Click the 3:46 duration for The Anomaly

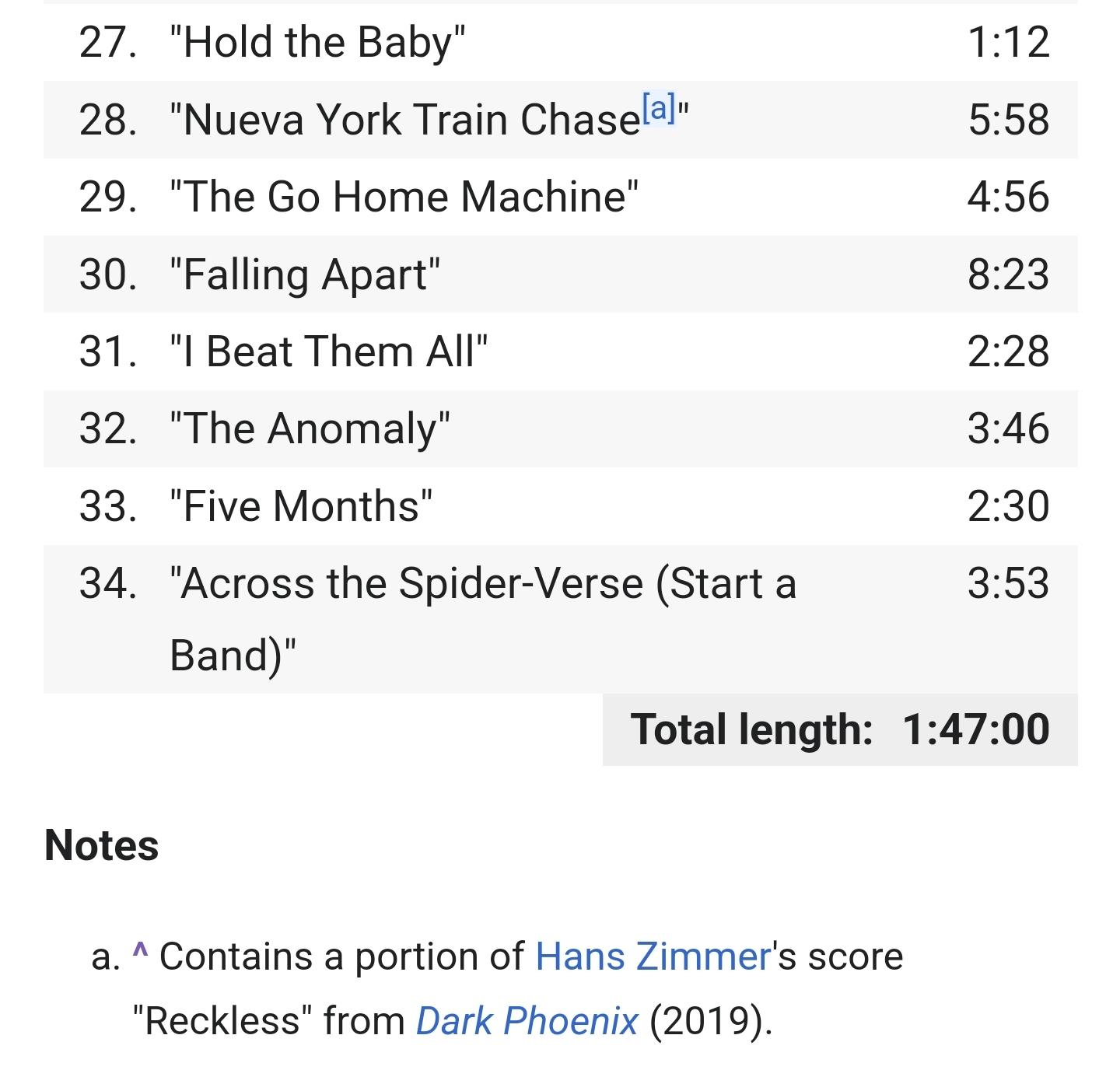pyautogui.click(x=1008, y=429)
